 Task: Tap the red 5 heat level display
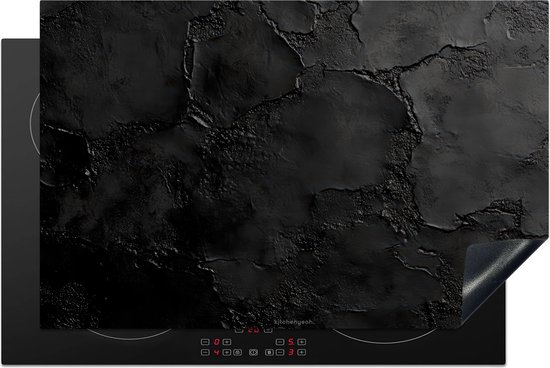pyautogui.click(x=291, y=342)
